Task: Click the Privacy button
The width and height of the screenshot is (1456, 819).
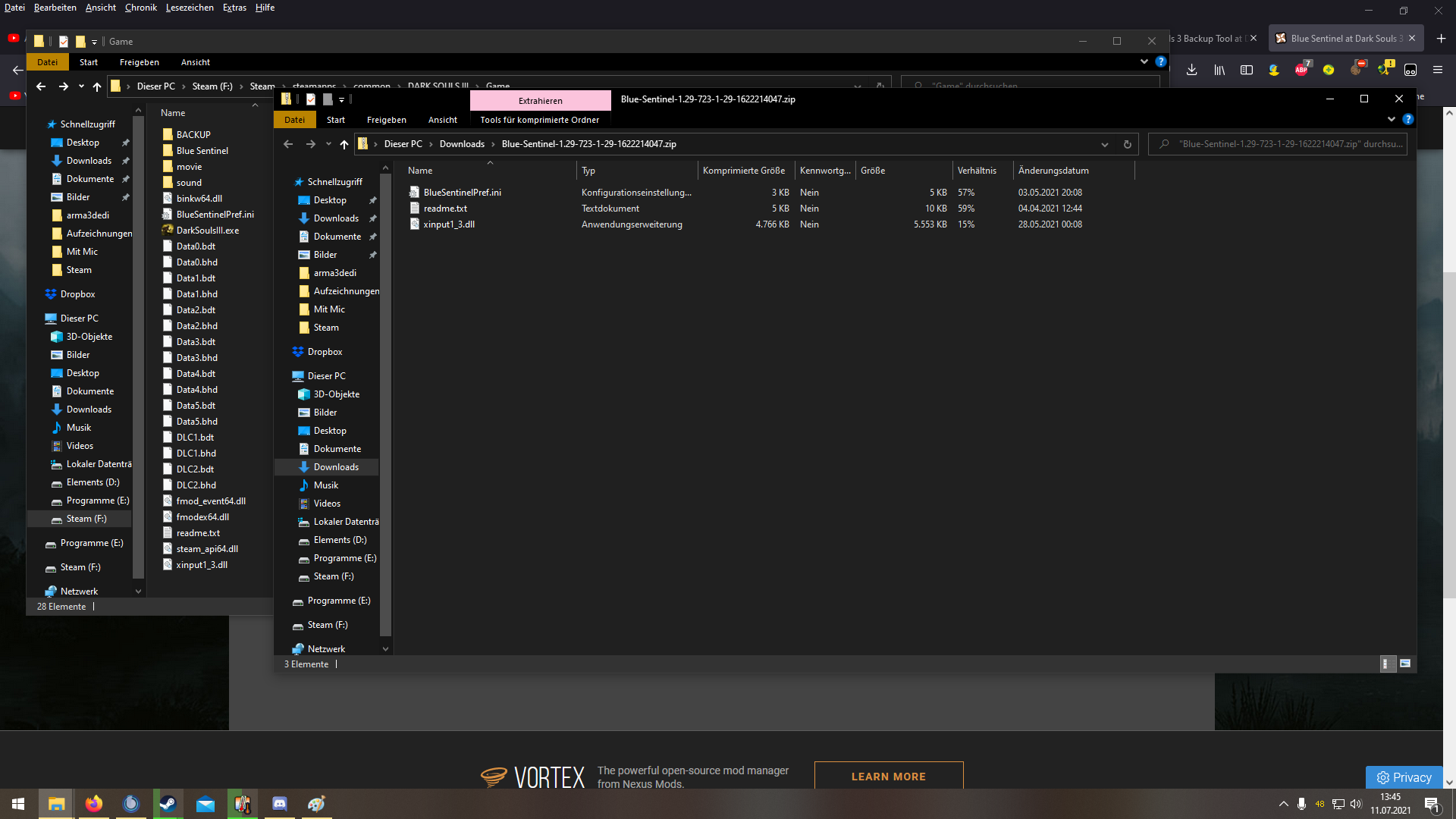Action: tap(1404, 777)
